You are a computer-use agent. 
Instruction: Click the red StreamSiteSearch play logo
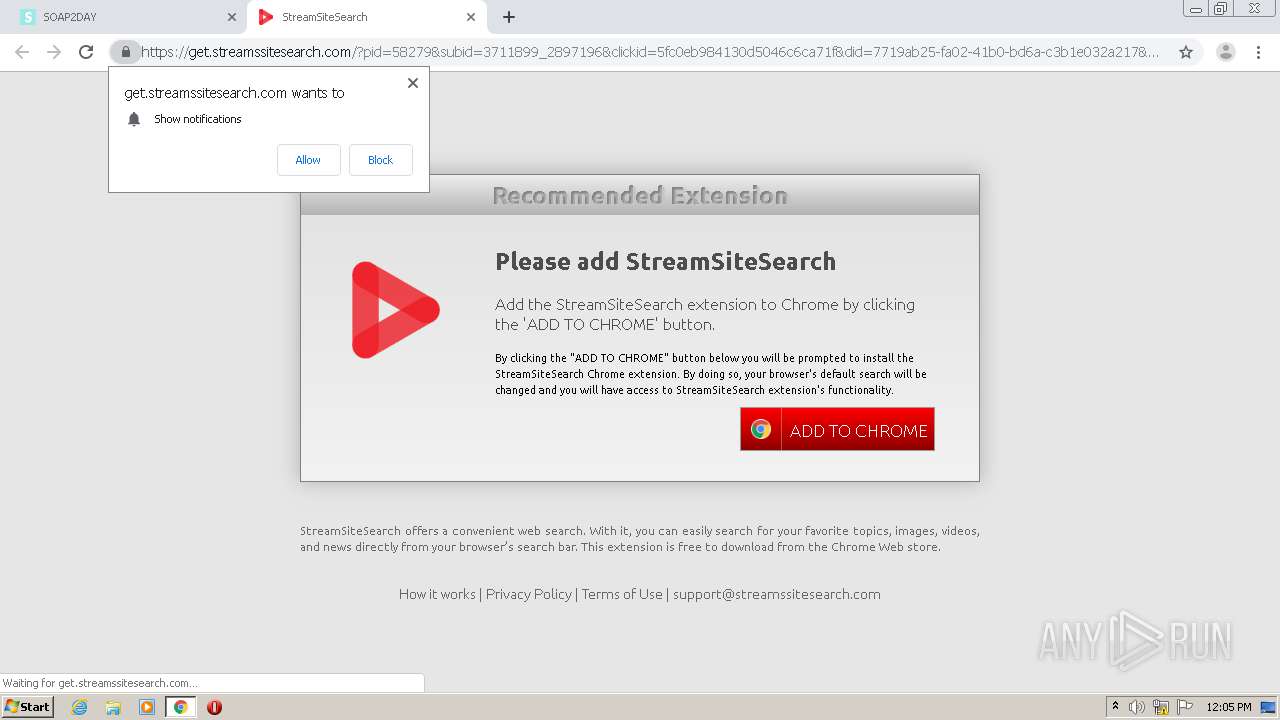point(395,310)
